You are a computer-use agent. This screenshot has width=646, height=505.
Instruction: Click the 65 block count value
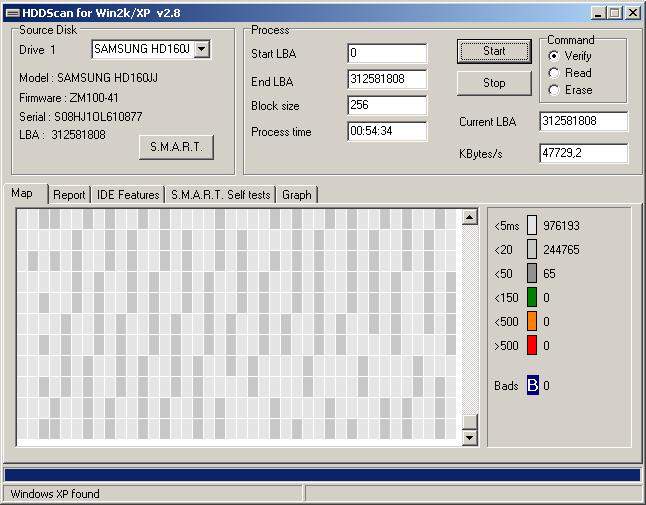tap(549, 274)
